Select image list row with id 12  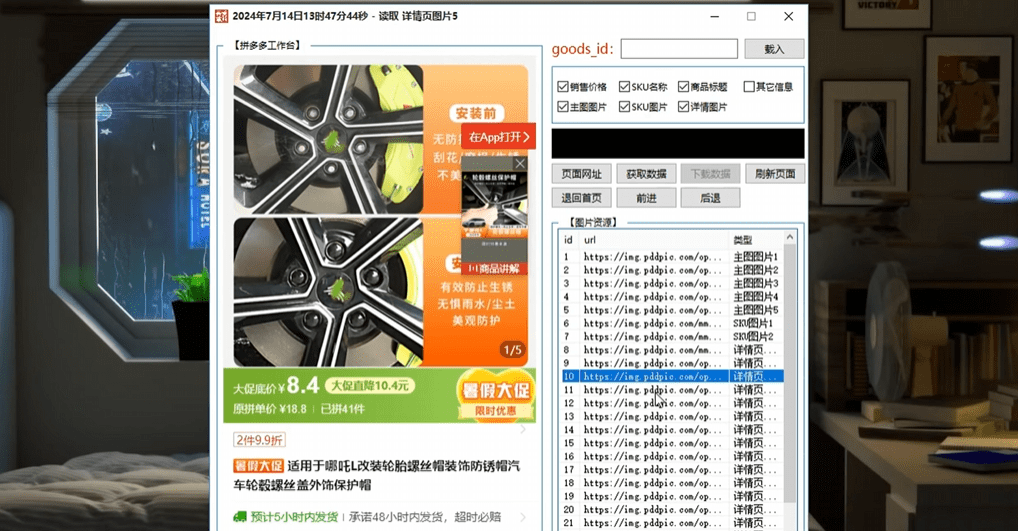(x=672, y=403)
